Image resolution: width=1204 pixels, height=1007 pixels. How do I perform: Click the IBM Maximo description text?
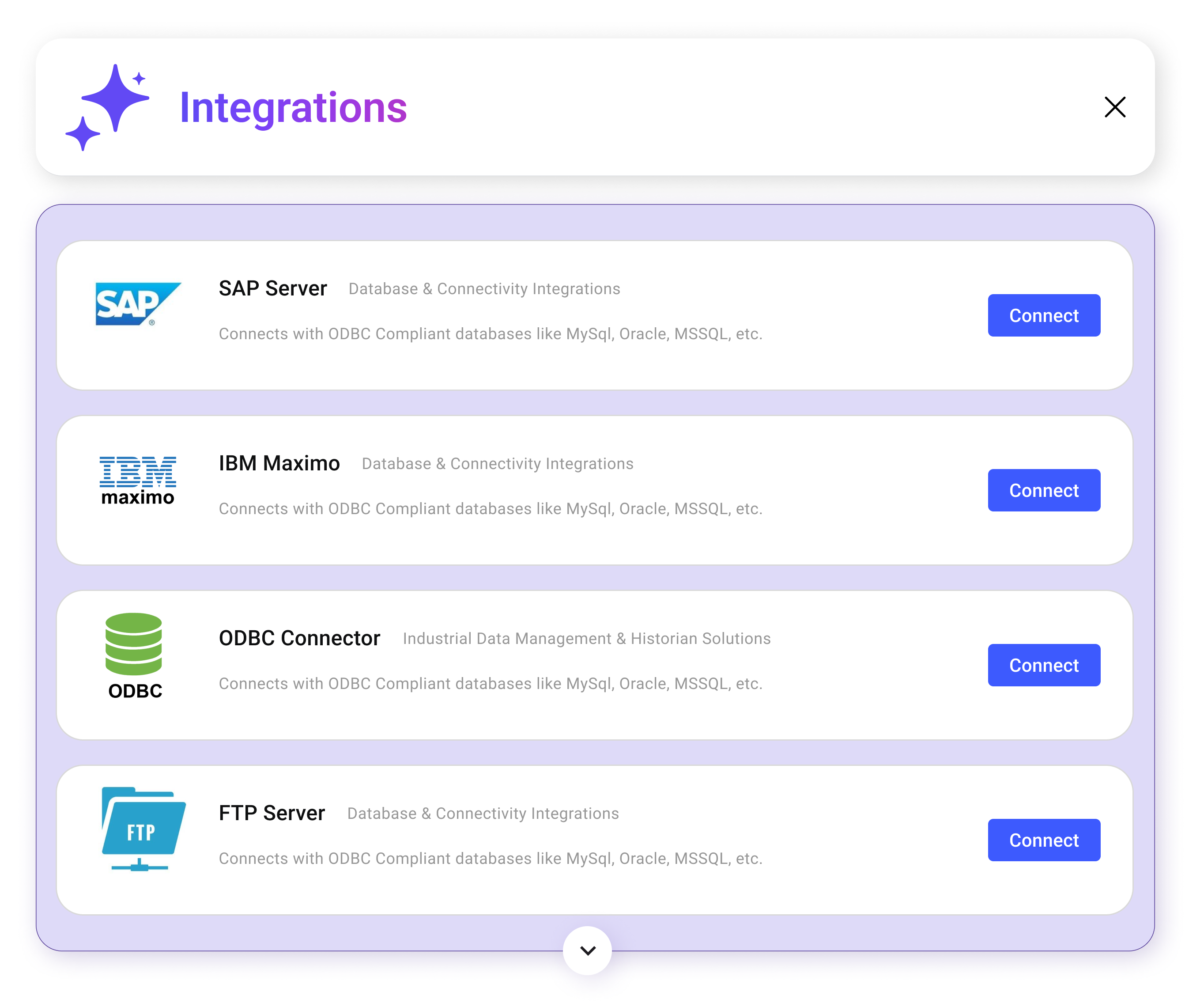491,509
